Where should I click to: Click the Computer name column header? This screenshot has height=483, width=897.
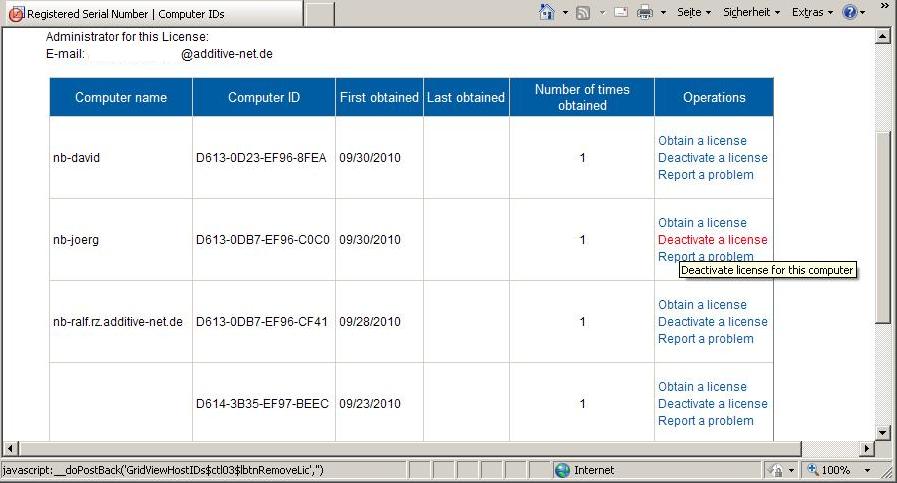(x=121, y=97)
